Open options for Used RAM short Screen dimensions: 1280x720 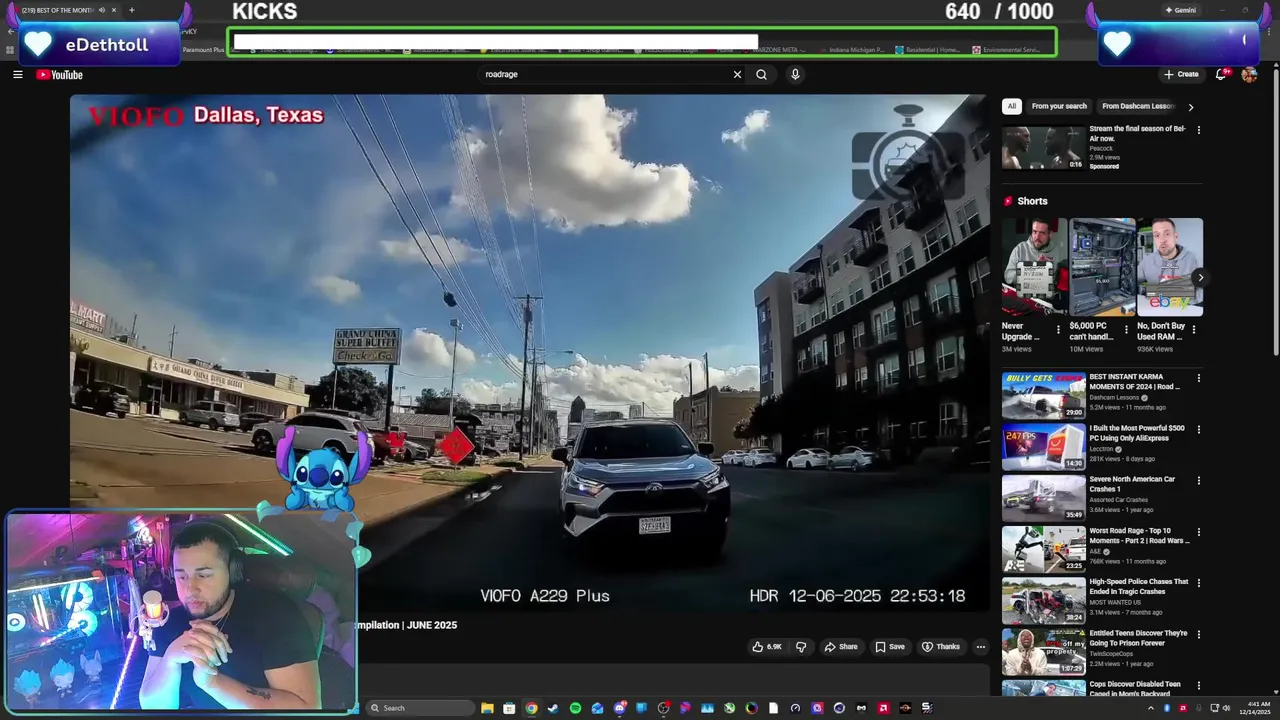pos(1194,328)
